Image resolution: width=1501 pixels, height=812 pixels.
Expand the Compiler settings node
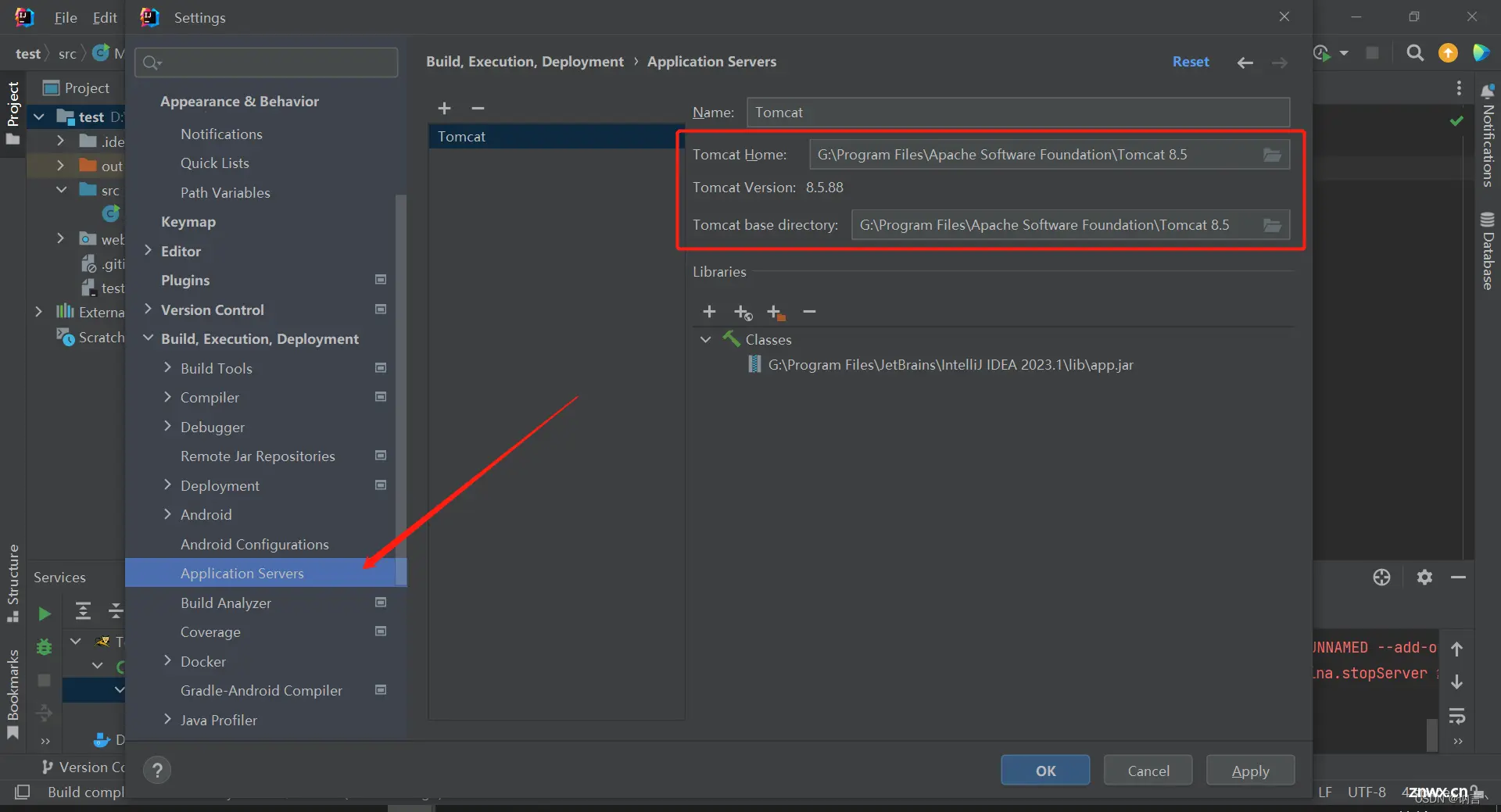coord(167,397)
